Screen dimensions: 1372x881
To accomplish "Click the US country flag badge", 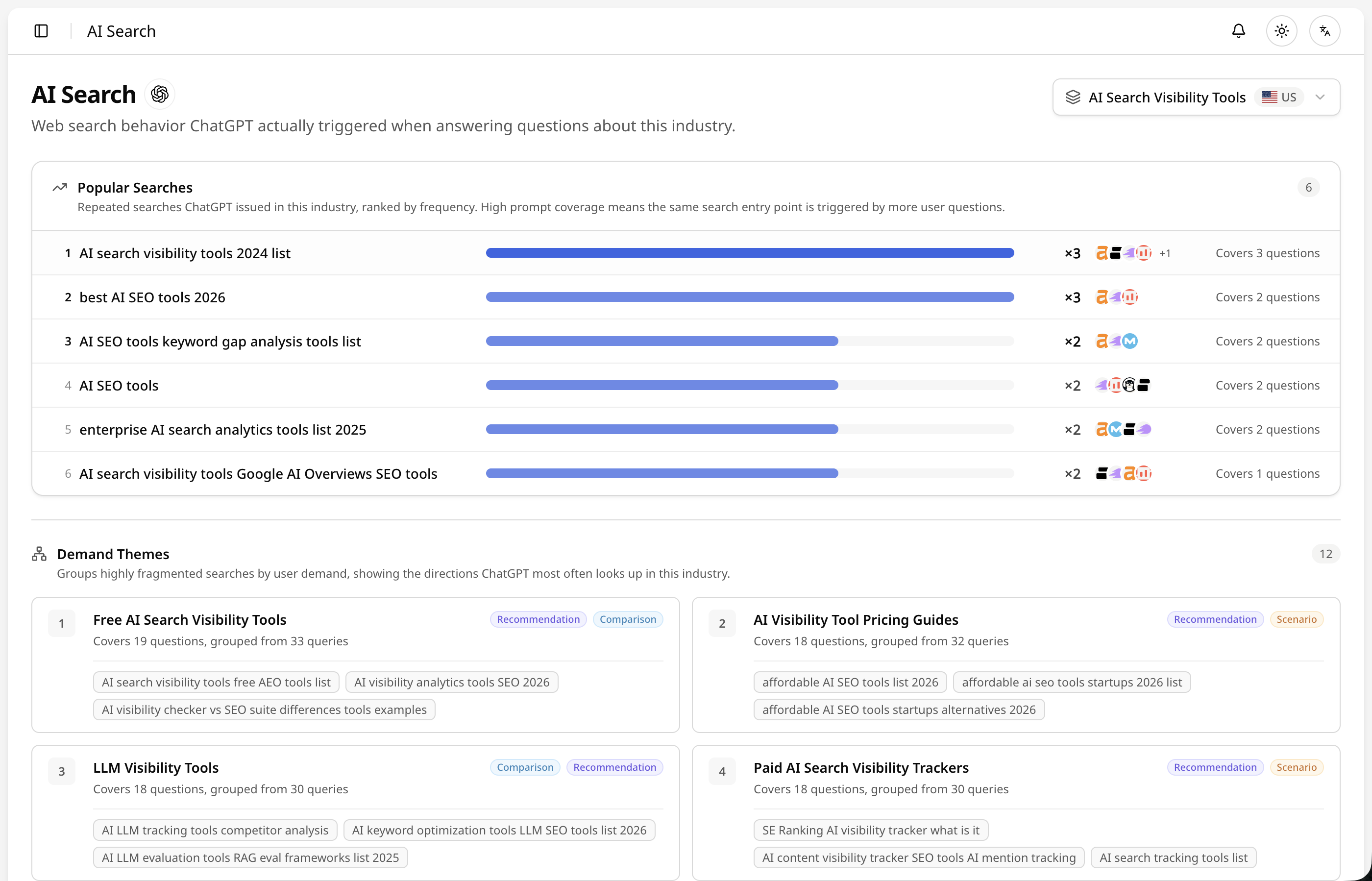I will [x=1279, y=97].
